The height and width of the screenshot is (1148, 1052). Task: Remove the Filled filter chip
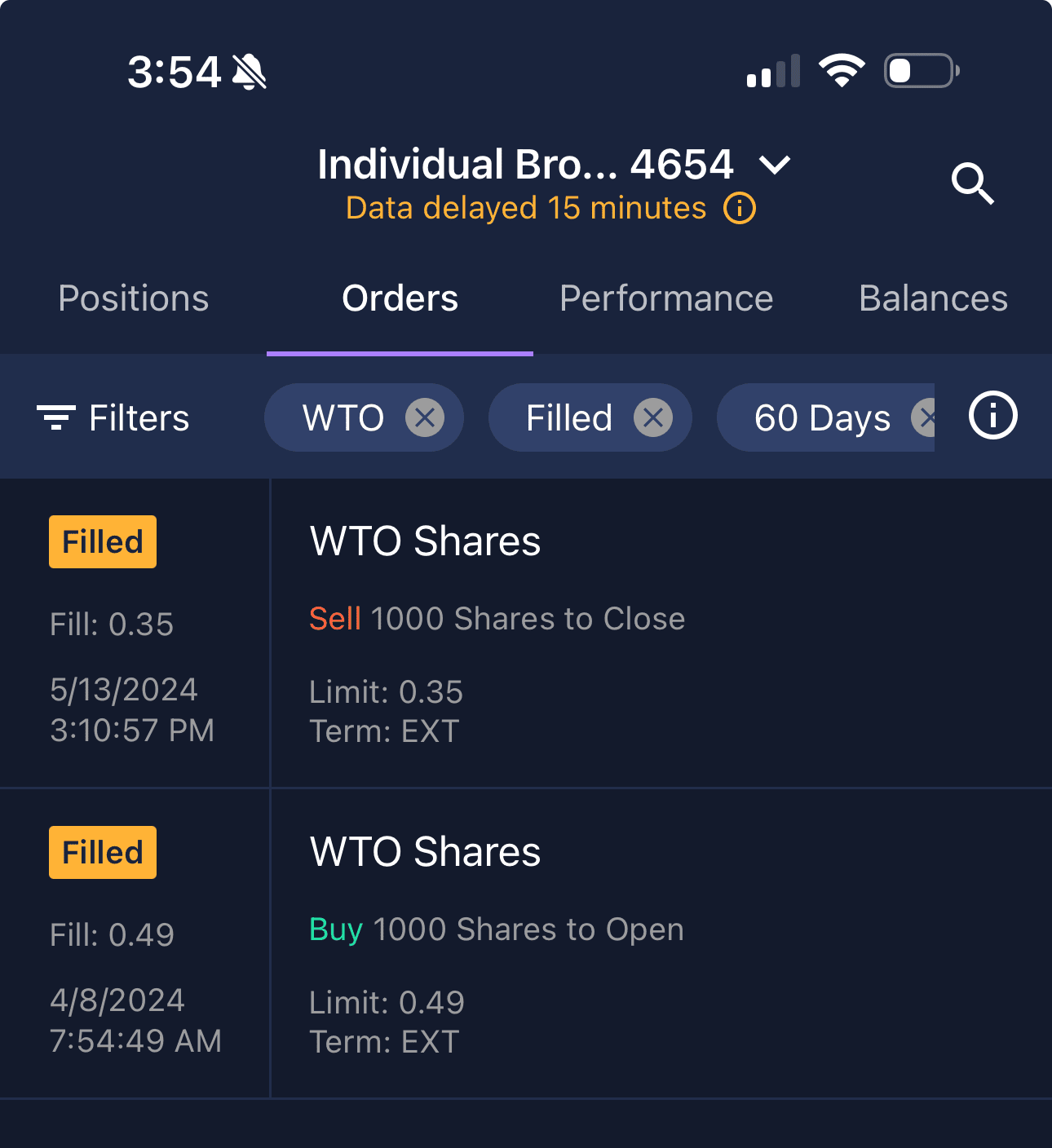pos(653,418)
